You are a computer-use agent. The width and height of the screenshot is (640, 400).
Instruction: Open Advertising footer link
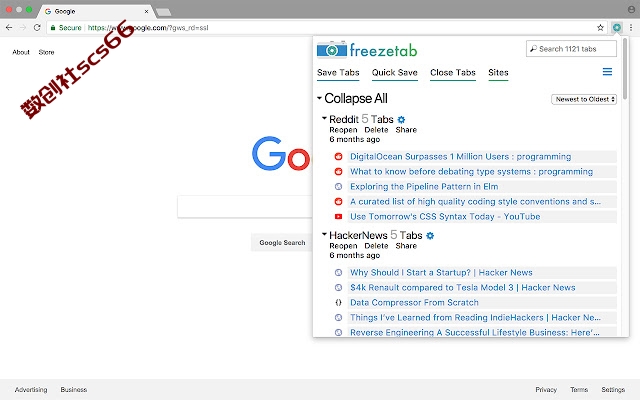31,390
